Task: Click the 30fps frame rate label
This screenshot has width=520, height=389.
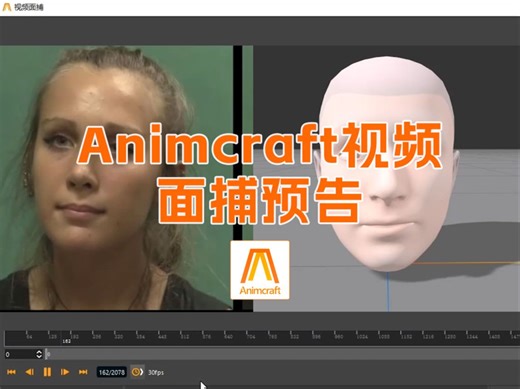Action: [x=156, y=372]
